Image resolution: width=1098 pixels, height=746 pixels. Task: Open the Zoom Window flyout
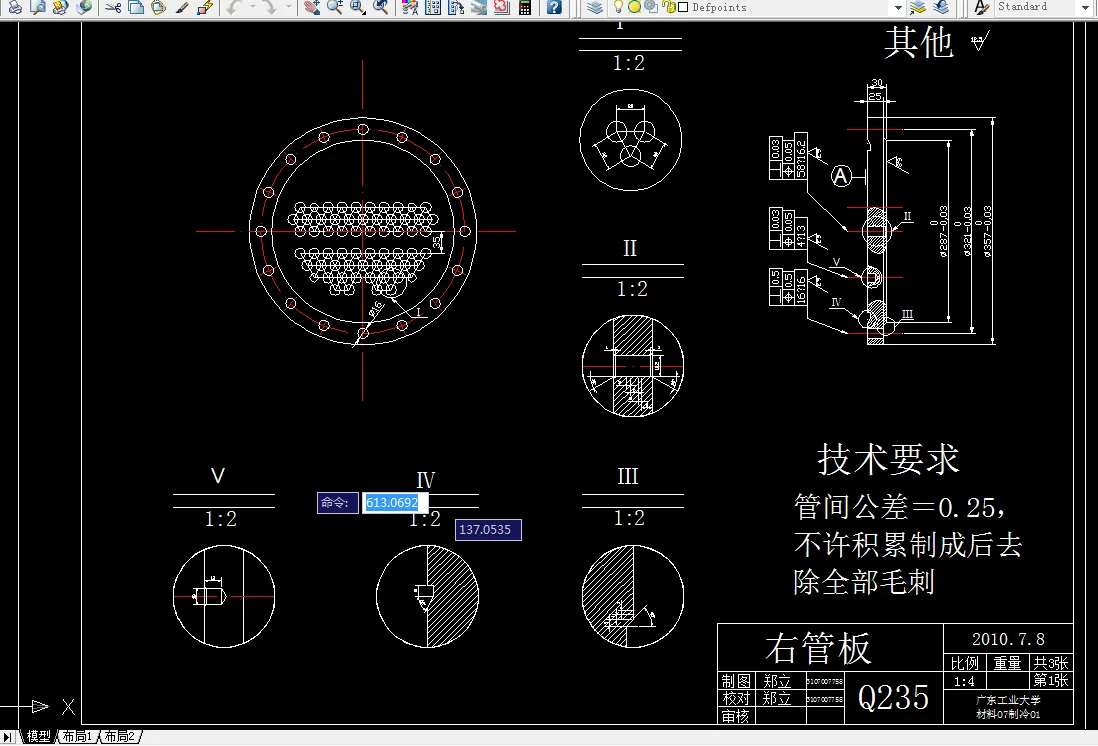pos(358,8)
